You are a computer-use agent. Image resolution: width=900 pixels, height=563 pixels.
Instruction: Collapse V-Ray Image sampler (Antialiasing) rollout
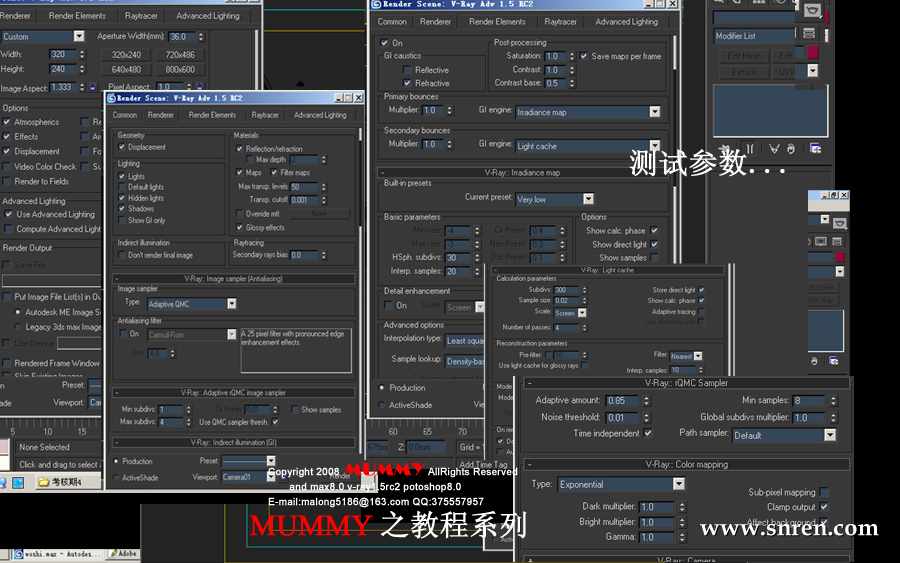[x=234, y=279]
